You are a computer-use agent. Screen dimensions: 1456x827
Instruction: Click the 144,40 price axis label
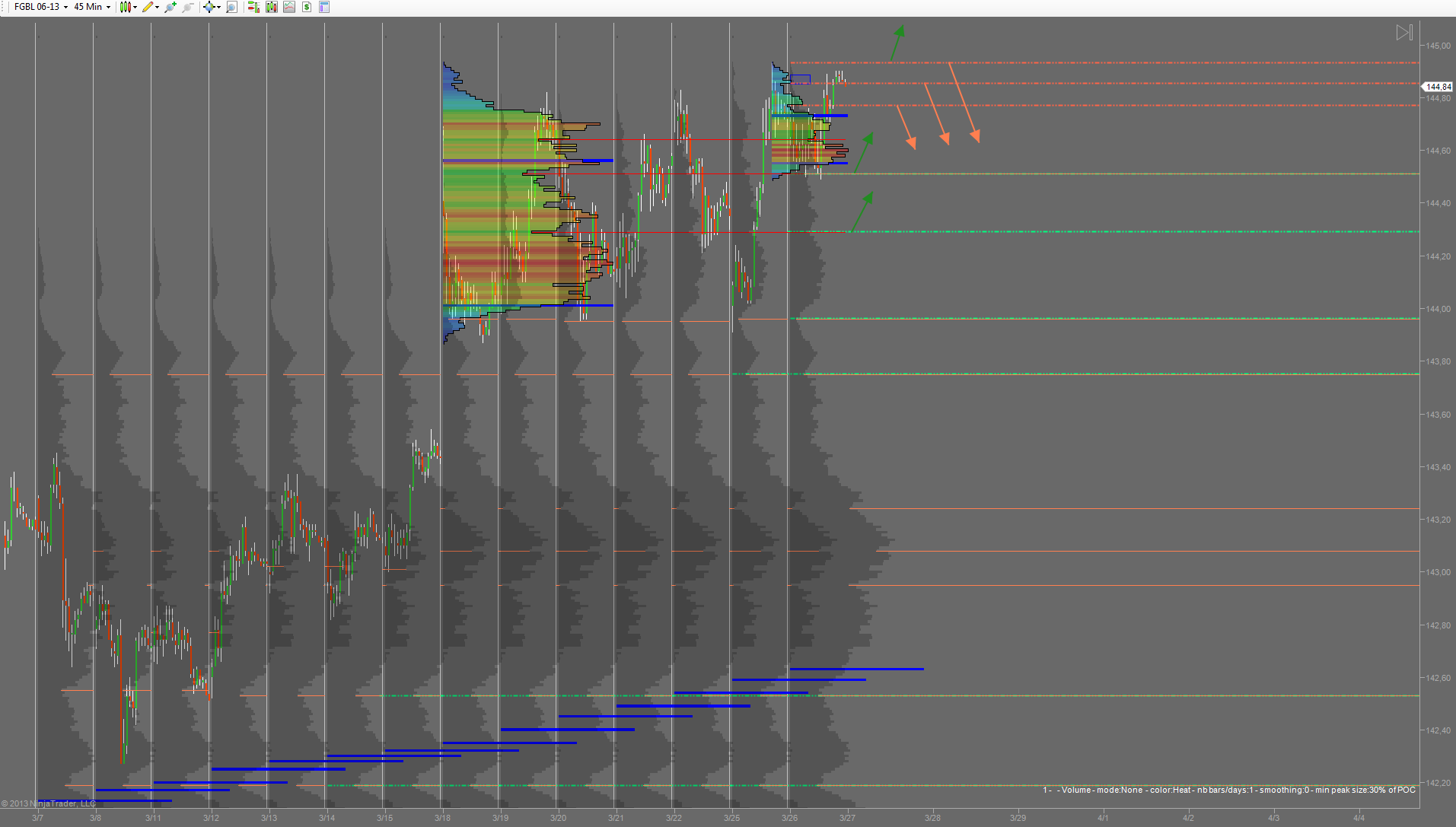click(1438, 203)
